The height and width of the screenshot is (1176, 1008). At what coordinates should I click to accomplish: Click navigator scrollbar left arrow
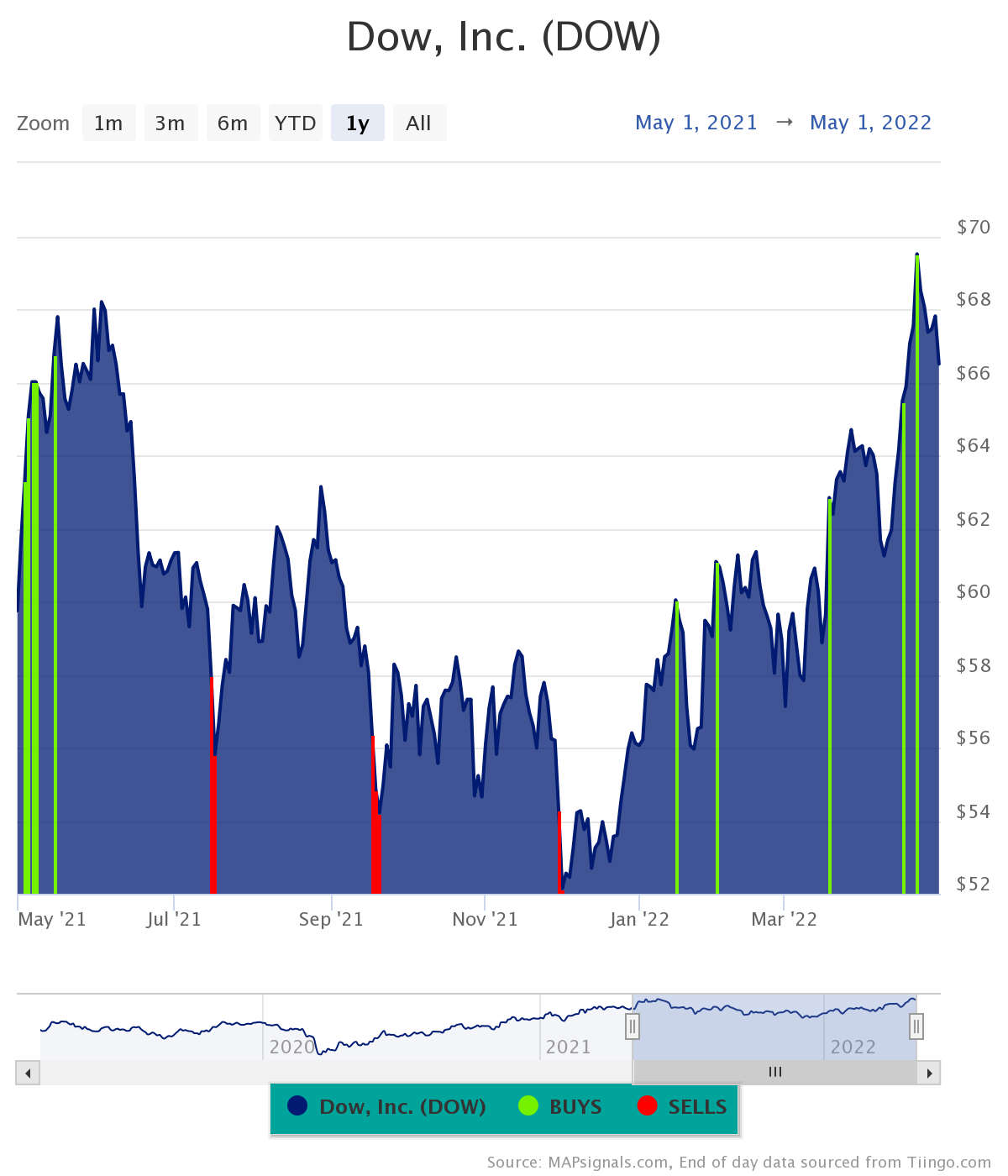click(28, 1073)
